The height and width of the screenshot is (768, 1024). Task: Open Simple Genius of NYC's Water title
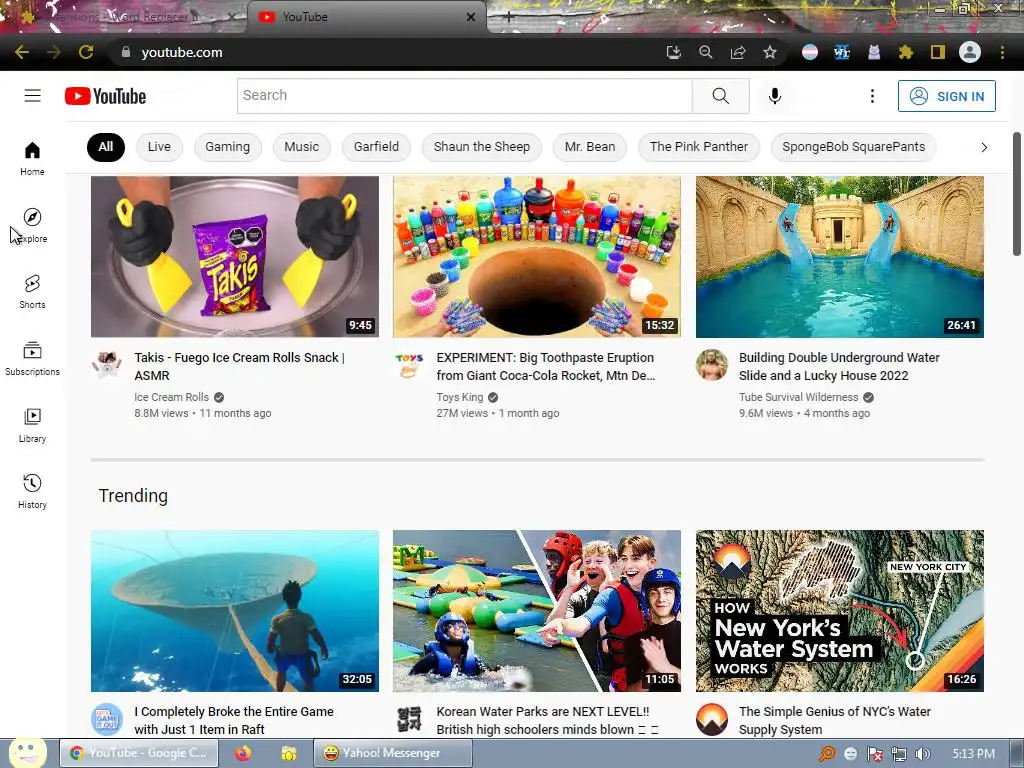click(835, 720)
